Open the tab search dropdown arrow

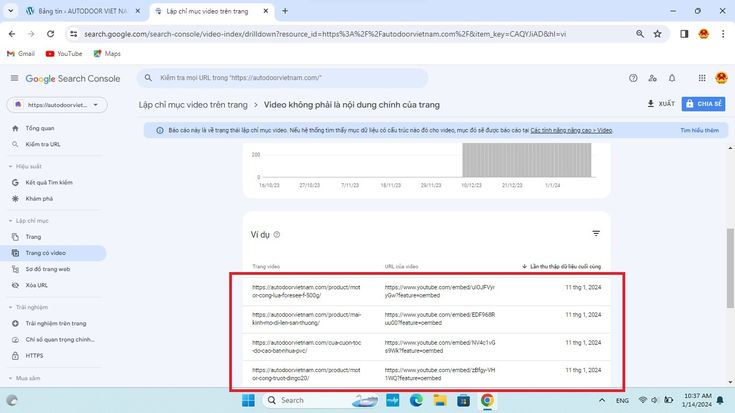(x=10, y=11)
